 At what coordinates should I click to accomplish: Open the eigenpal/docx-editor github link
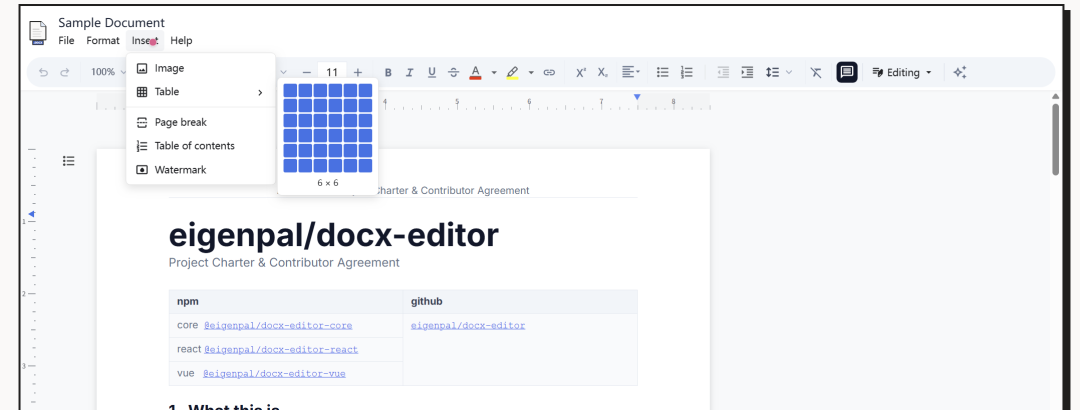[468, 325]
